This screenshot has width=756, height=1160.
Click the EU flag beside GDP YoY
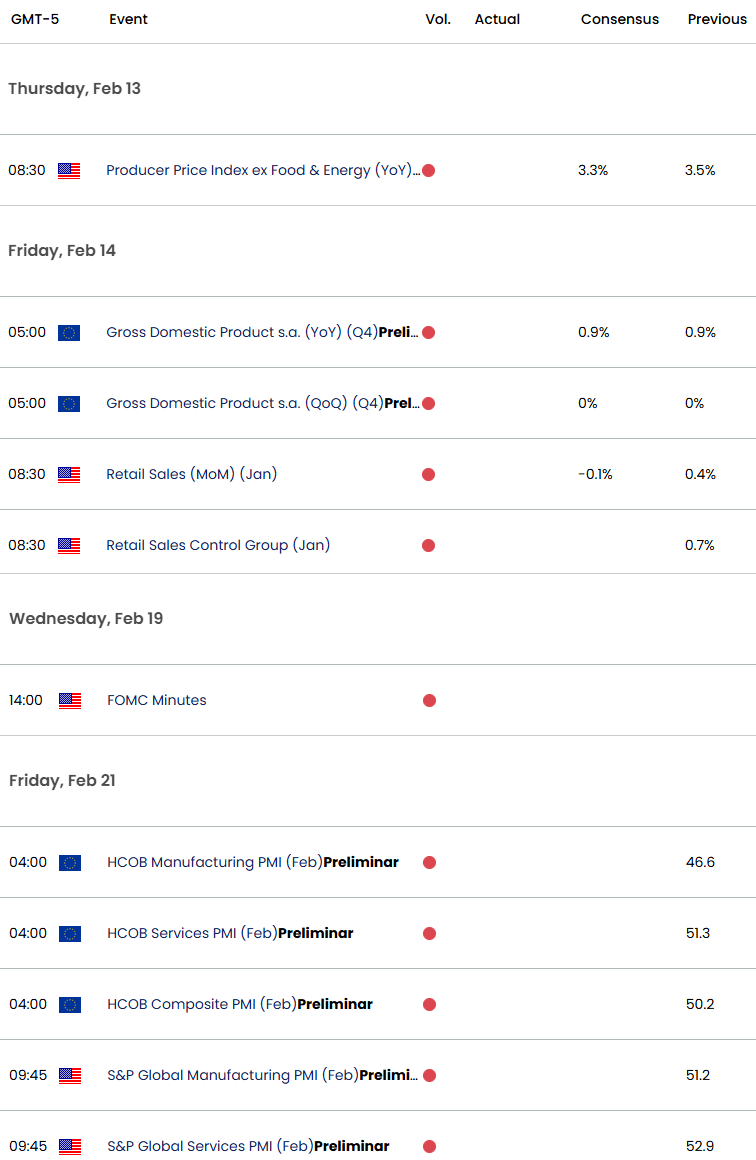click(x=69, y=333)
